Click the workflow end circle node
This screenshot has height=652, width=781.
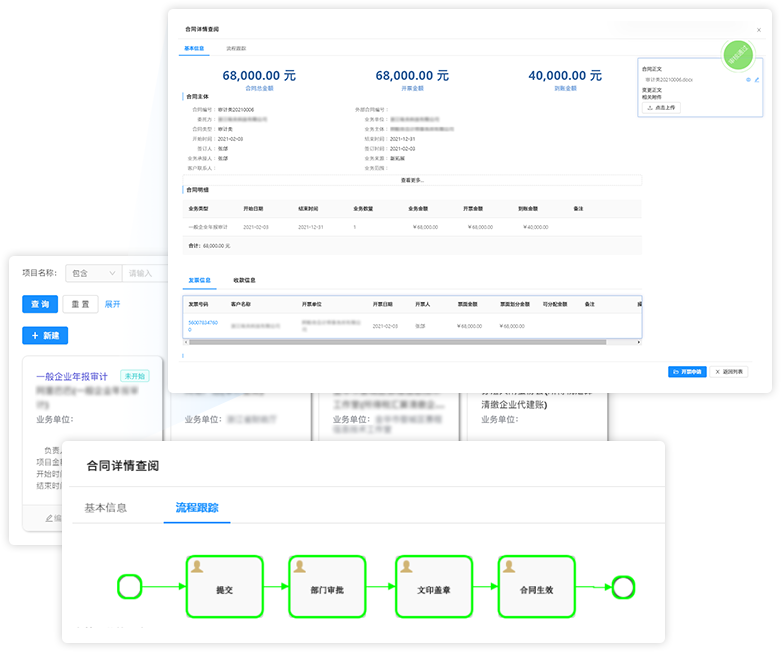pyautogui.click(x=624, y=587)
